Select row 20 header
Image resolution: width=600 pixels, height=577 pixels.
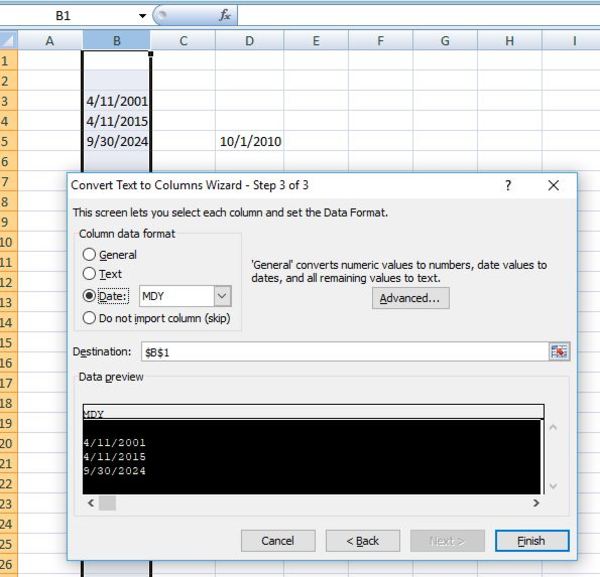click(8, 443)
